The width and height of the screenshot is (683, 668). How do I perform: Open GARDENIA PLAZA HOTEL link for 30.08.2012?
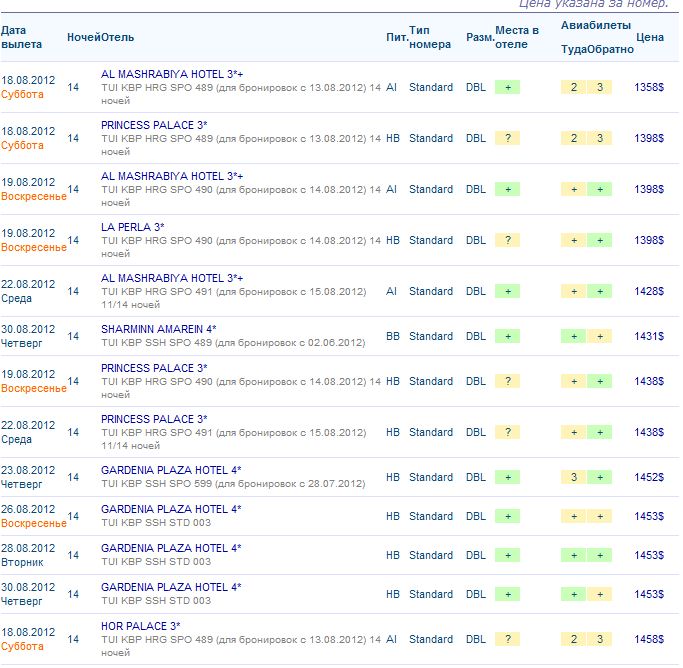(171, 587)
